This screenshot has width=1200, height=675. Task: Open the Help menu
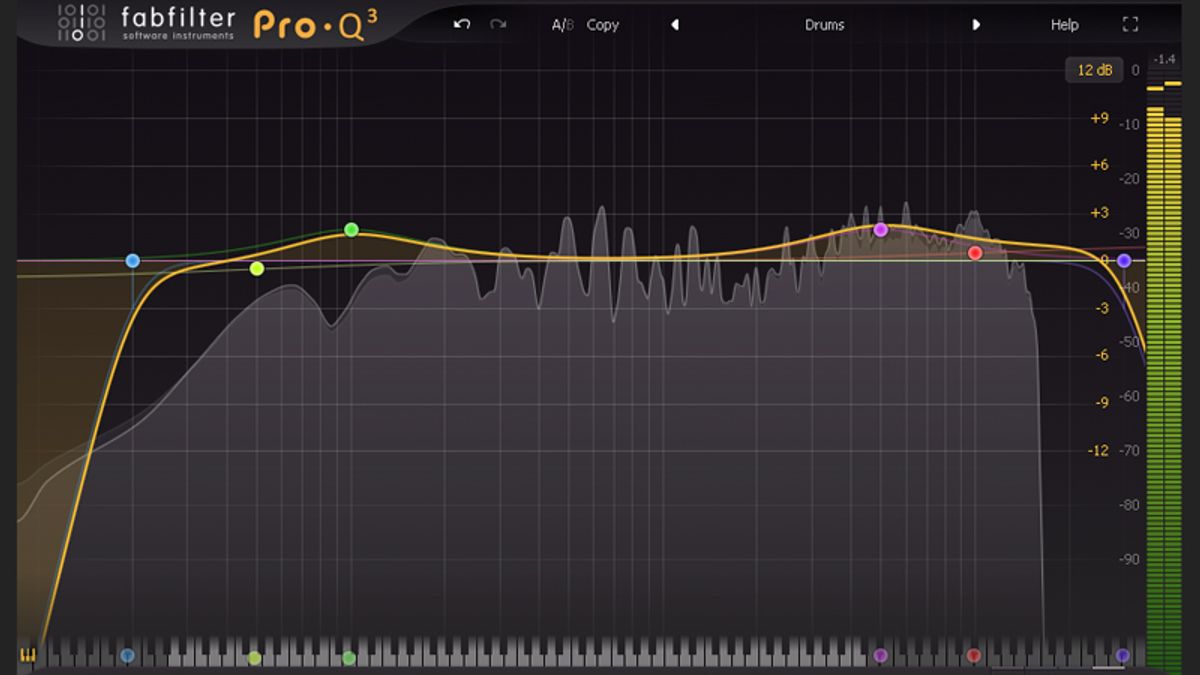[x=1064, y=25]
